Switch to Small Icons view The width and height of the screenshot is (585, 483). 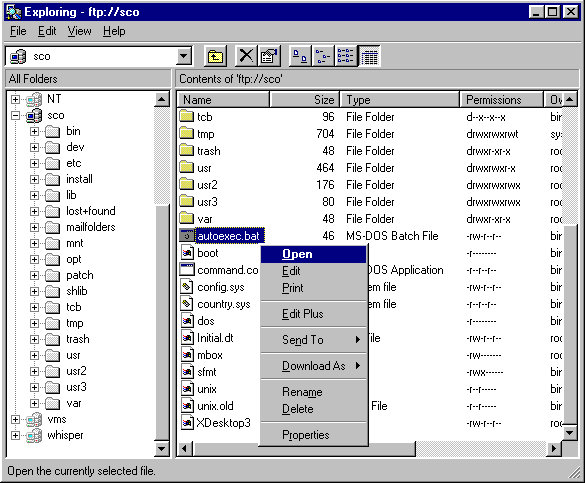tap(323, 56)
